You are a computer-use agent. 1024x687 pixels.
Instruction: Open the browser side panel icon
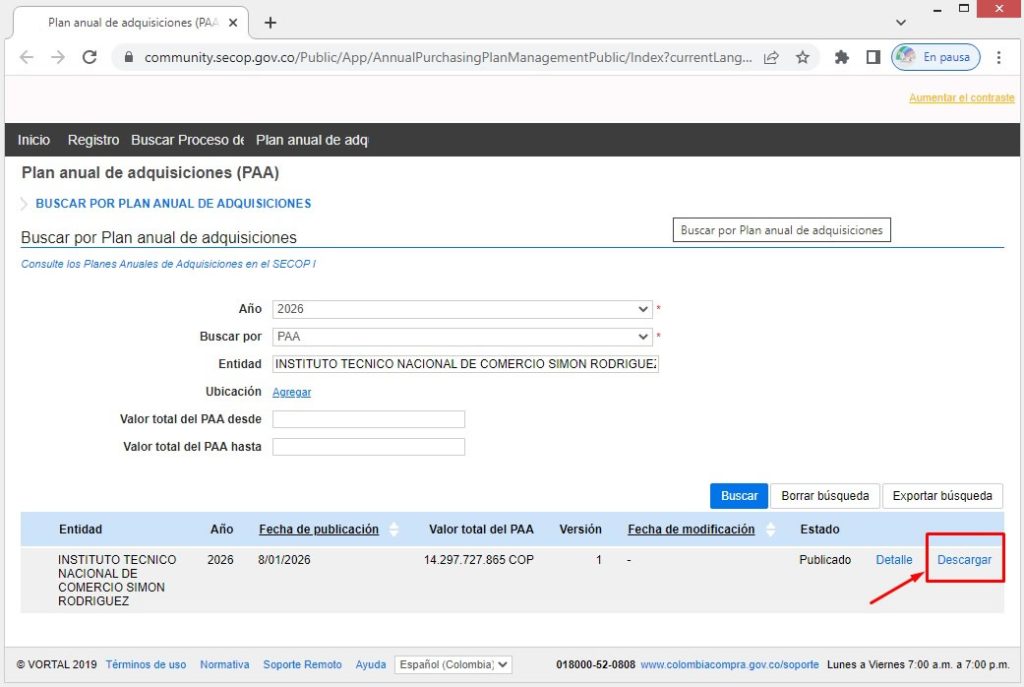(873, 58)
